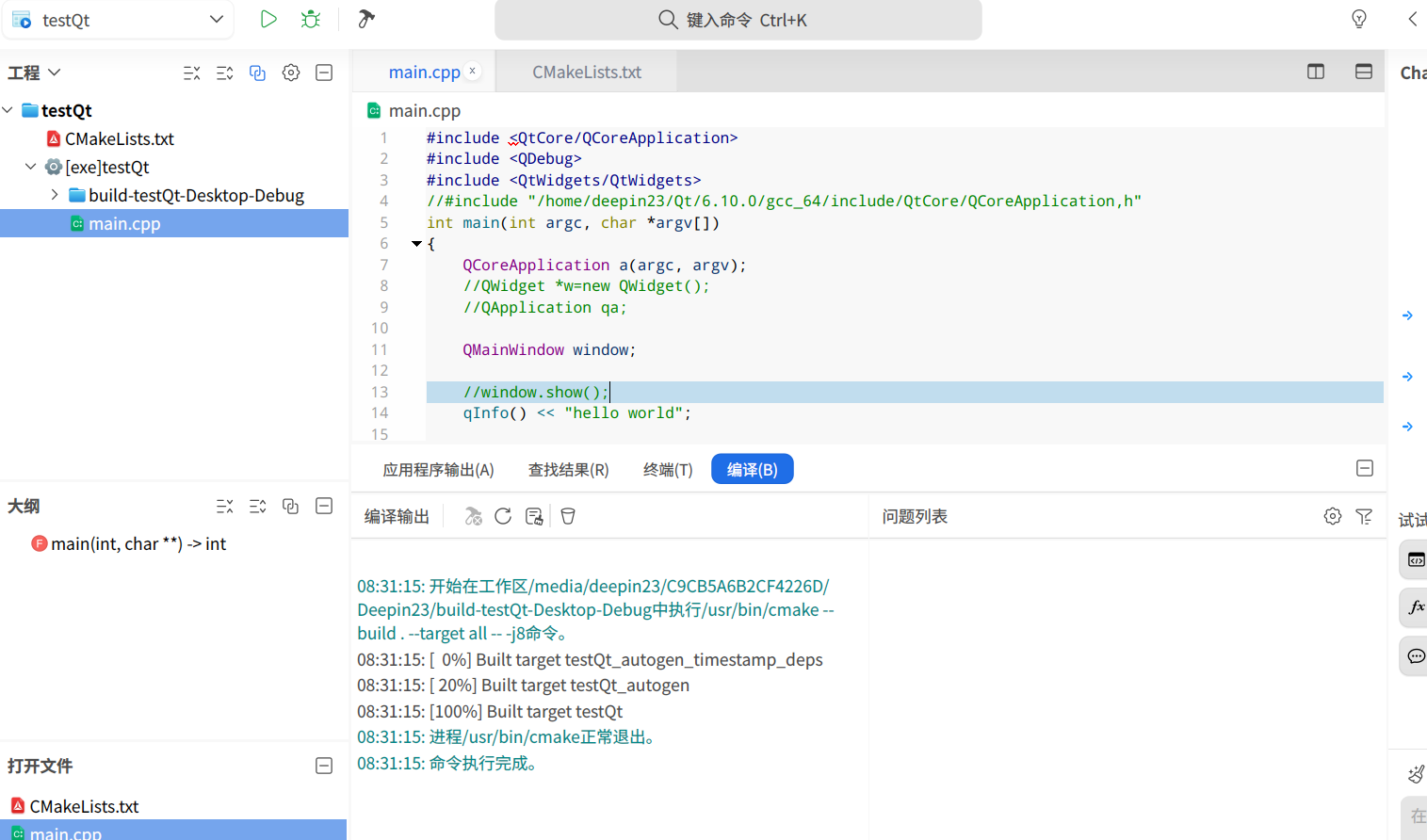The width and height of the screenshot is (1427, 840).
Task: Click the chat bubble icon in side panel
Action: pos(1415,656)
